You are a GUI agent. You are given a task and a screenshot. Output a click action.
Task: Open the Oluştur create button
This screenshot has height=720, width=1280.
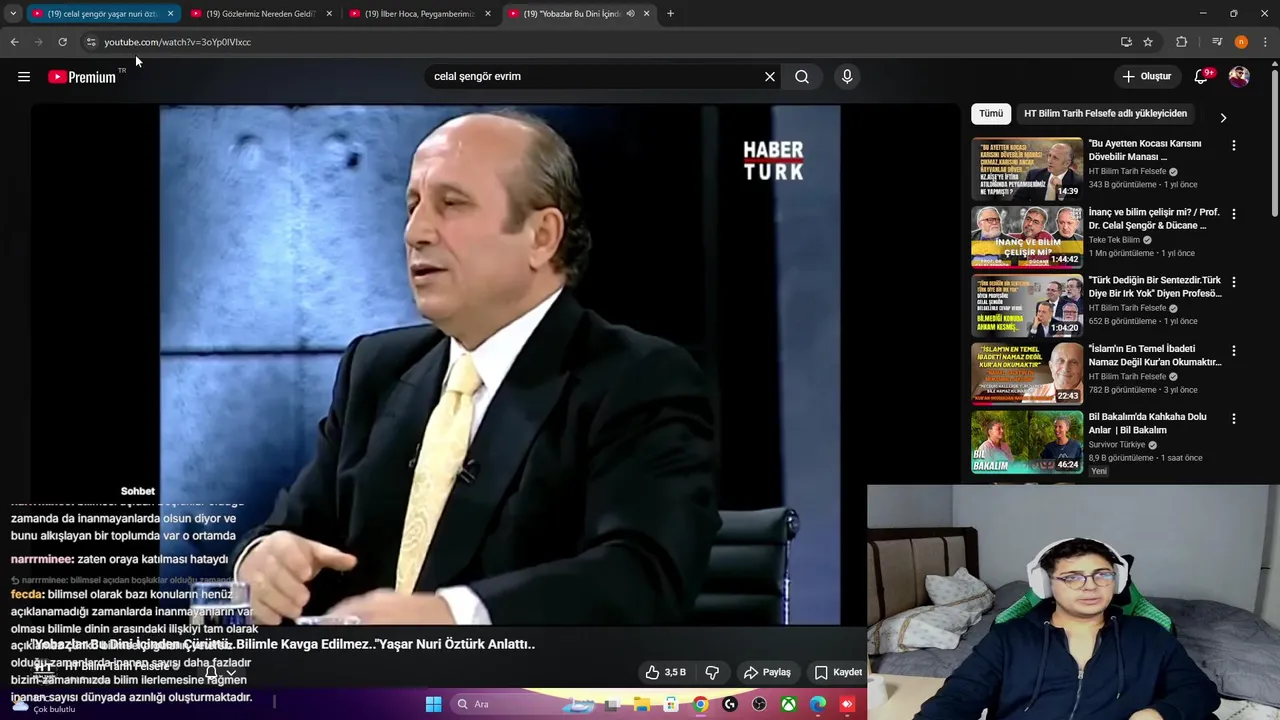click(x=1147, y=76)
